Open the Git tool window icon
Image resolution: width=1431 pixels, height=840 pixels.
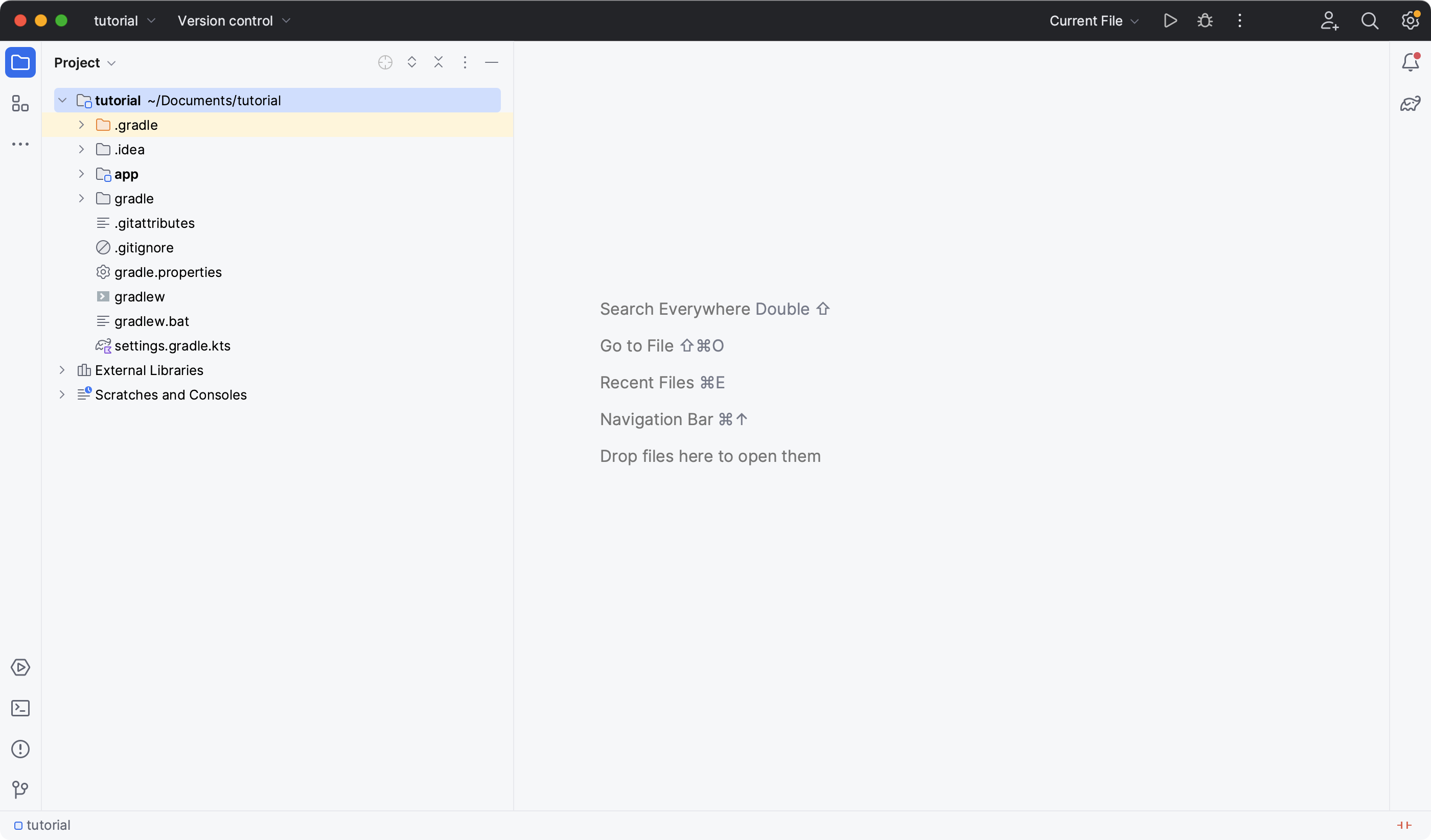coord(20,789)
